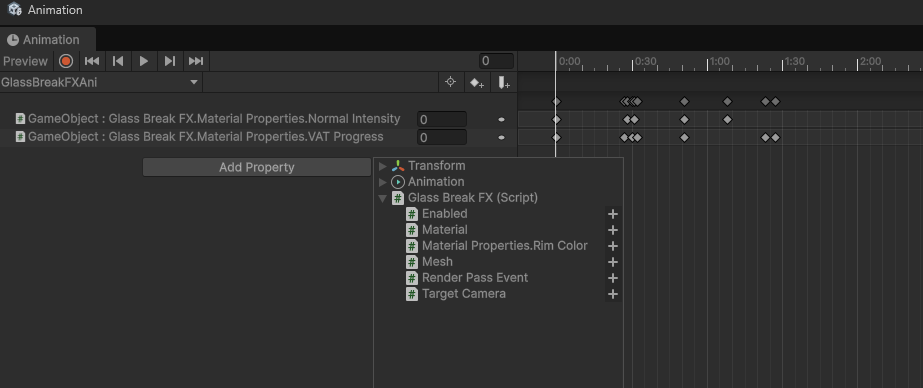The image size is (923, 388).
Task: Click the Enabled property script icon
Action: 412,214
